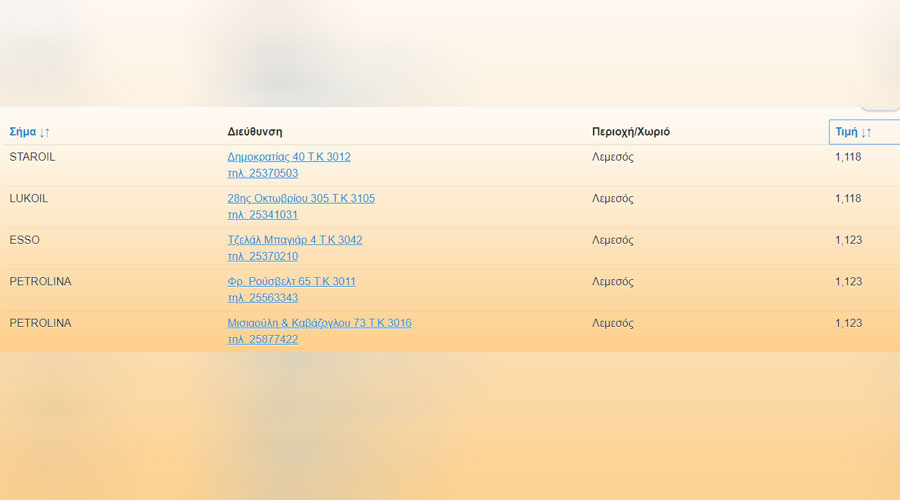Open address link Φρ. Ρούσβελτ 65 Τ.Κ 3011
This screenshot has height=500, width=900.
click(x=292, y=282)
